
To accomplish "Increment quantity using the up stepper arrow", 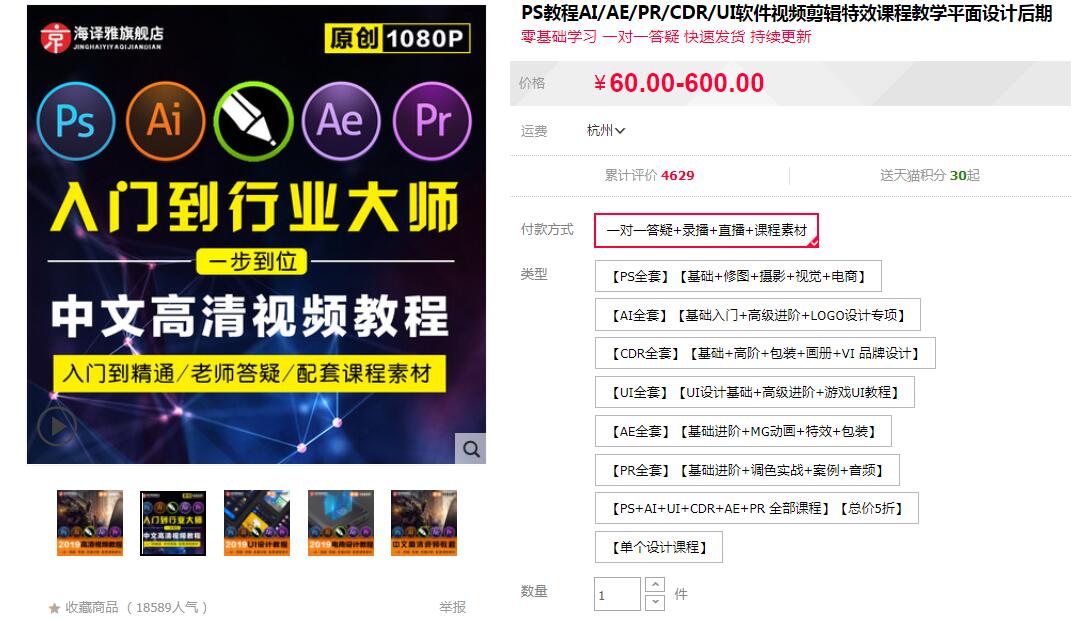I will click(655, 585).
